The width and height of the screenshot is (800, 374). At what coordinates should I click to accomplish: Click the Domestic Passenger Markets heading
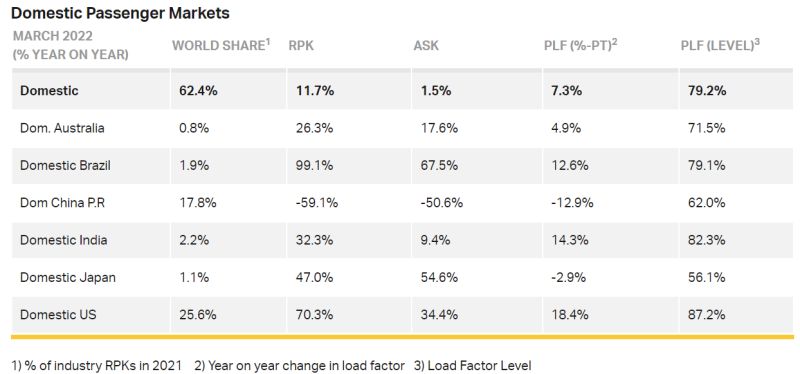coord(120,13)
